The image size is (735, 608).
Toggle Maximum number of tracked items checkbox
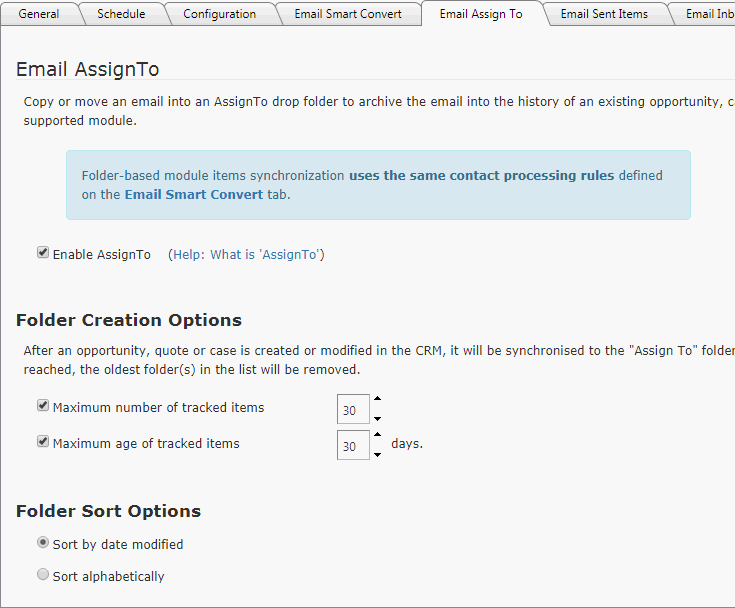[x=43, y=405]
